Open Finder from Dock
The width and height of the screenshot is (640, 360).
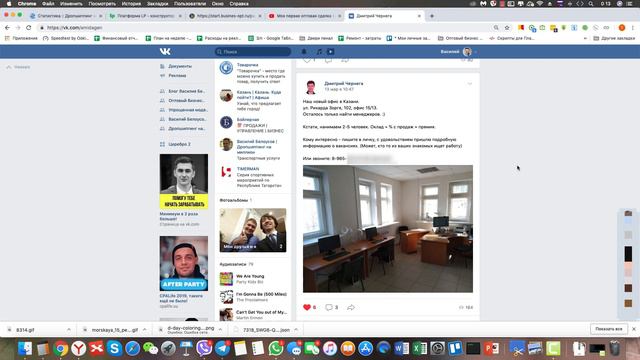click(24, 349)
